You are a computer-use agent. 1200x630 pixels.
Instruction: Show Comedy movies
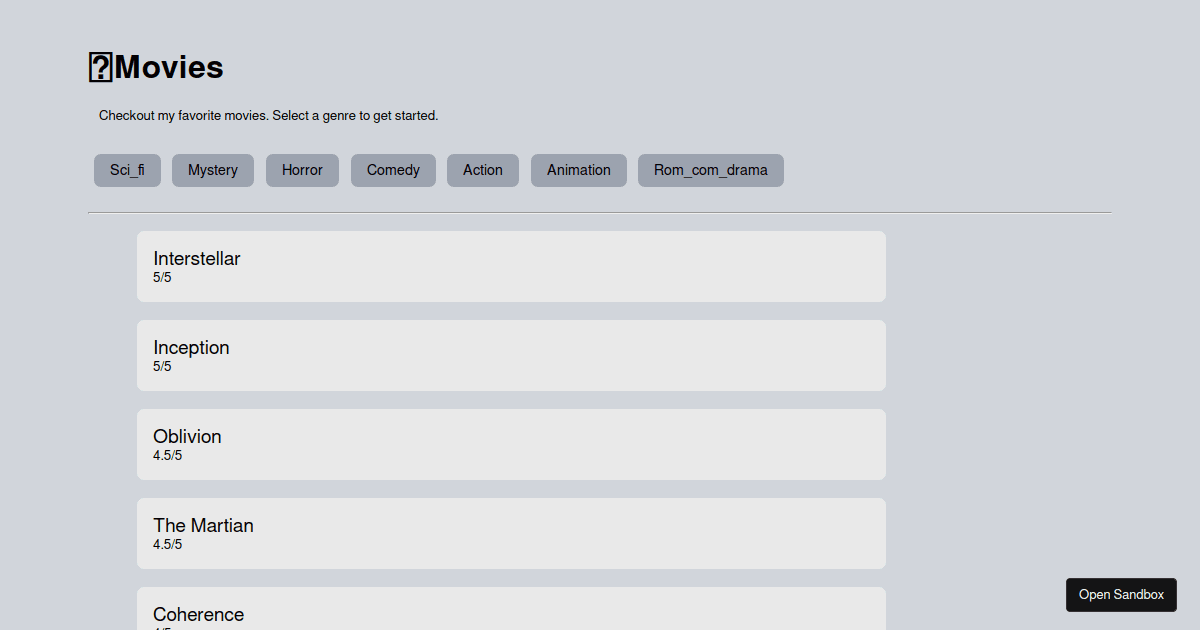pyautogui.click(x=393, y=170)
